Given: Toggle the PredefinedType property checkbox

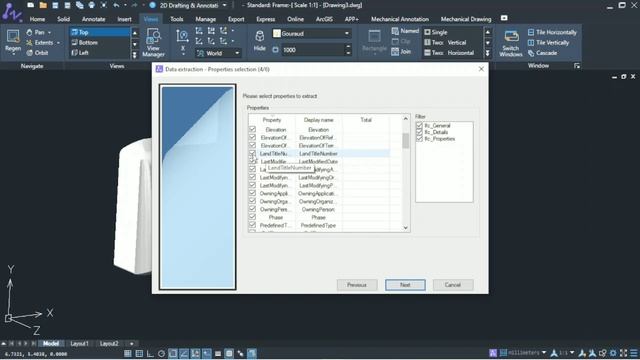Looking at the screenshot, I should pyautogui.click(x=252, y=225).
